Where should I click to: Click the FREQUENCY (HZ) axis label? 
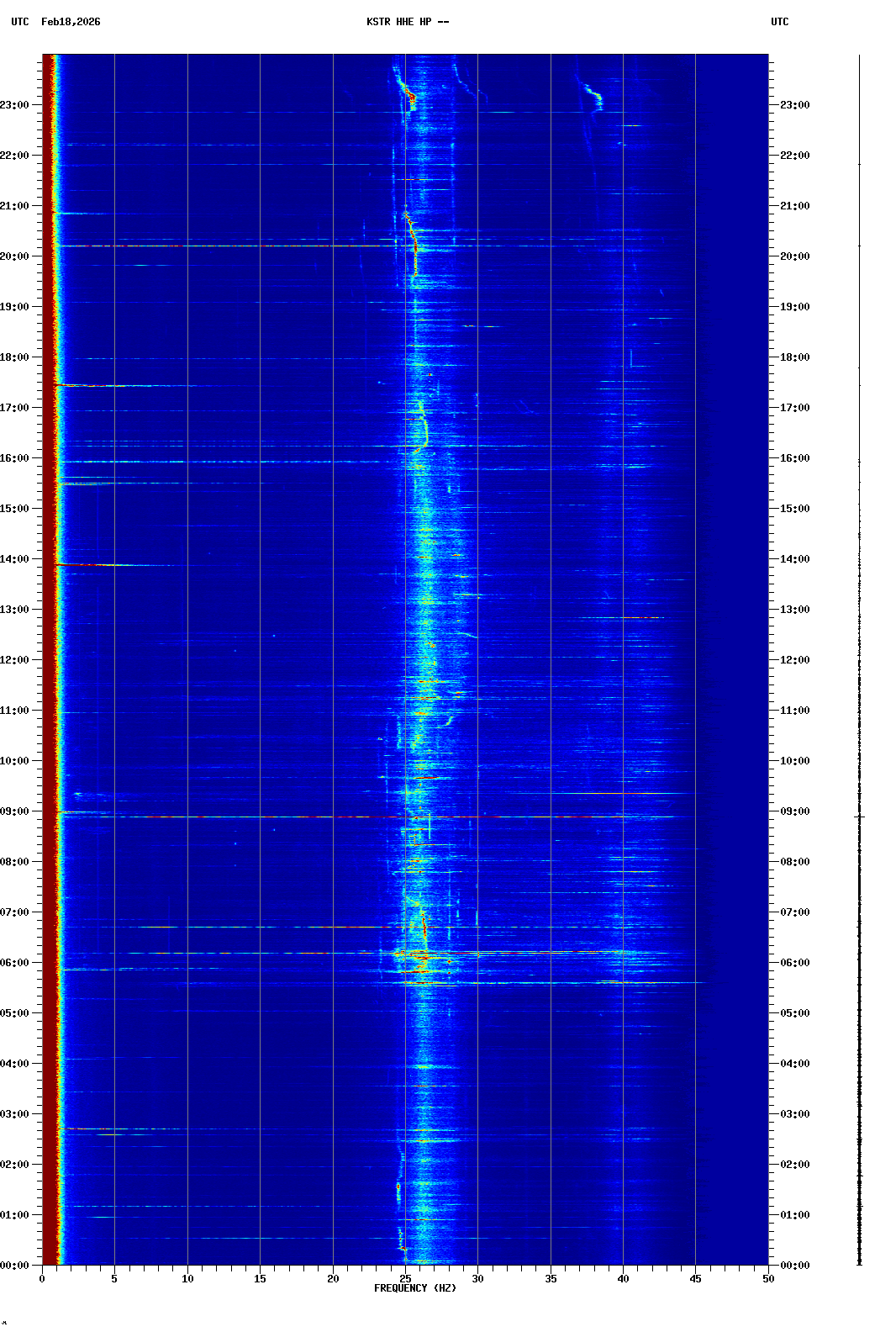[415, 1288]
